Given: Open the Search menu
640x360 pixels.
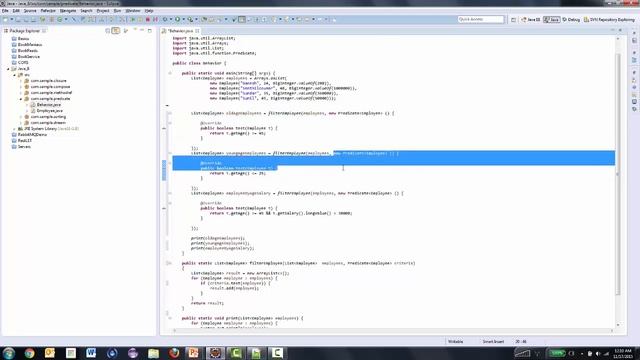Looking at the screenshot, I should 86,11.
